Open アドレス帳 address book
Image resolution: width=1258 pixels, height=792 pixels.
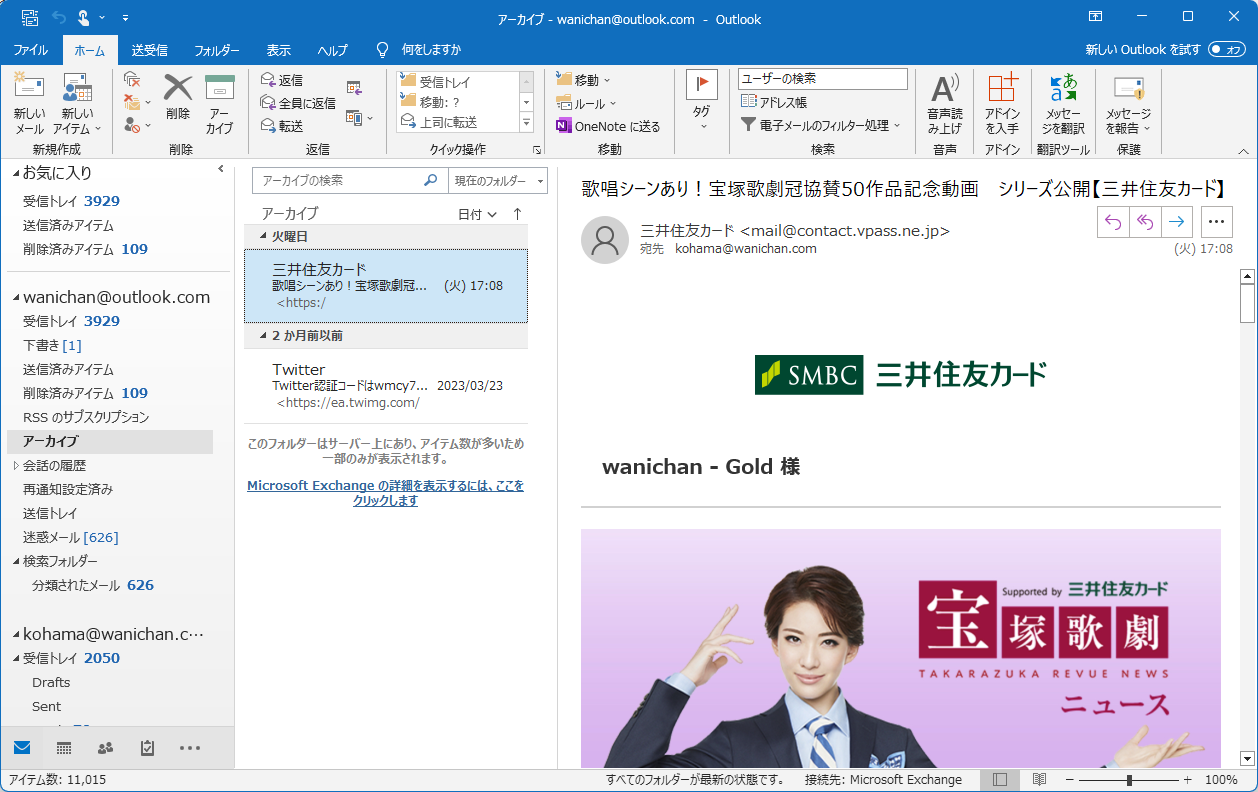click(x=774, y=102)
